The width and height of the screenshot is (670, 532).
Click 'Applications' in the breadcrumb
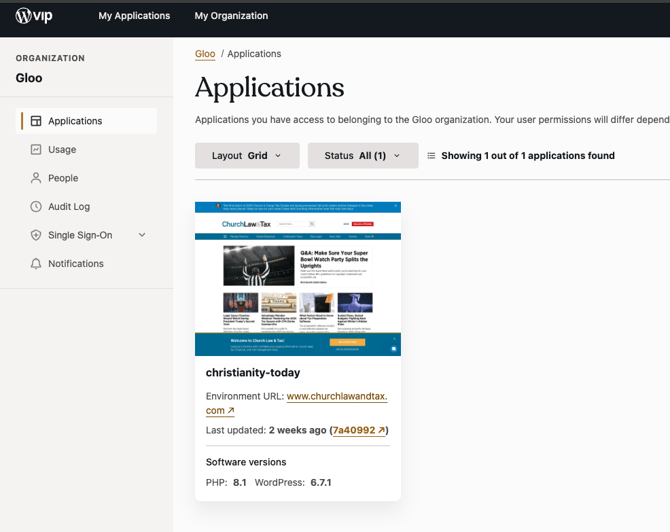point(254,54)
